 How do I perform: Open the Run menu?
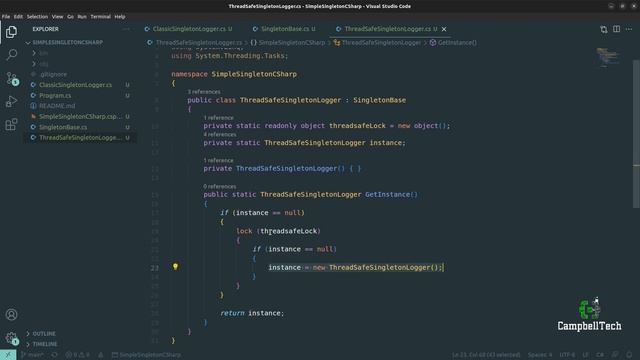[82, 17]
